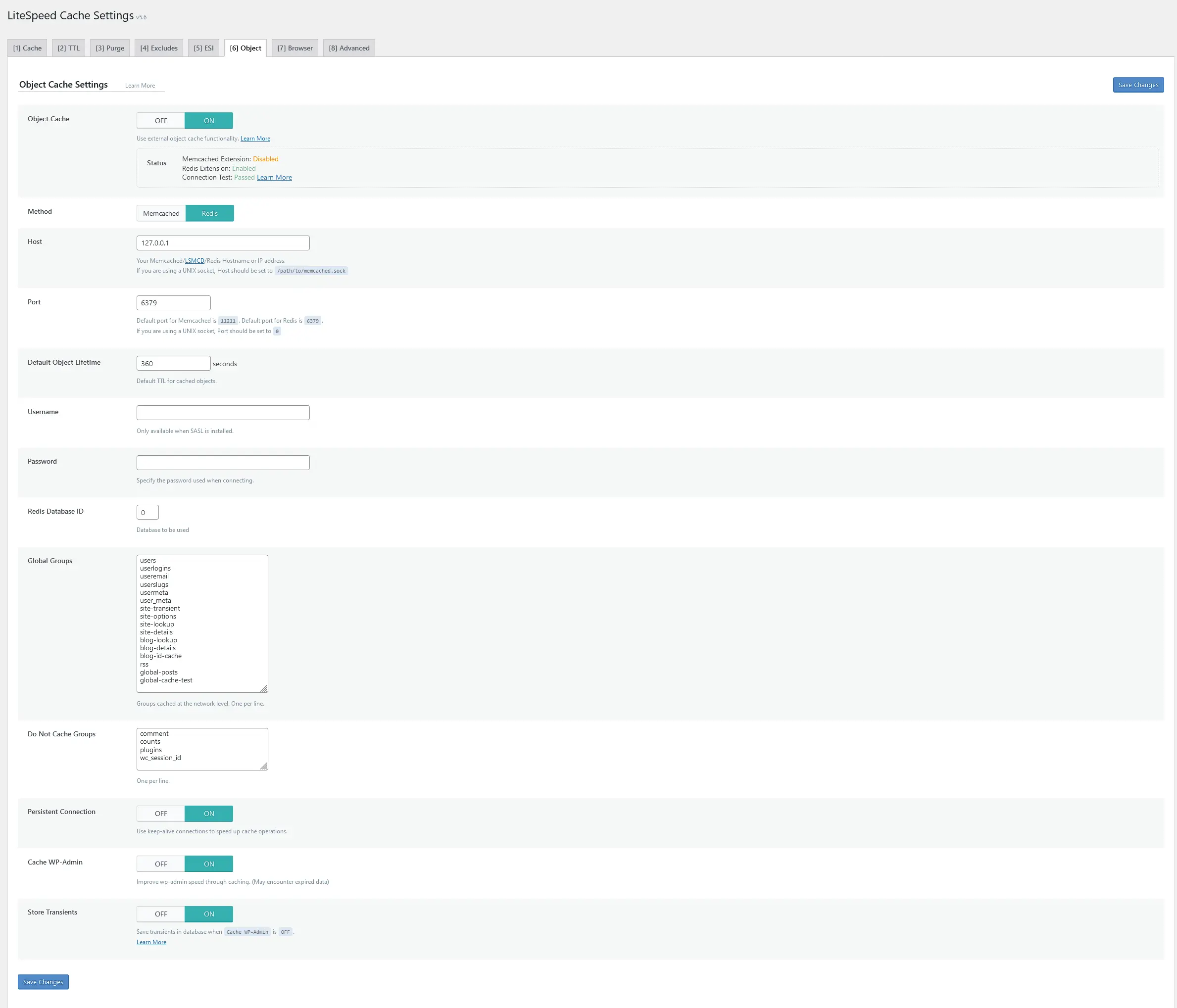
Task: Open Learn More next to Connection Test
Action: [x=274, y=177]
